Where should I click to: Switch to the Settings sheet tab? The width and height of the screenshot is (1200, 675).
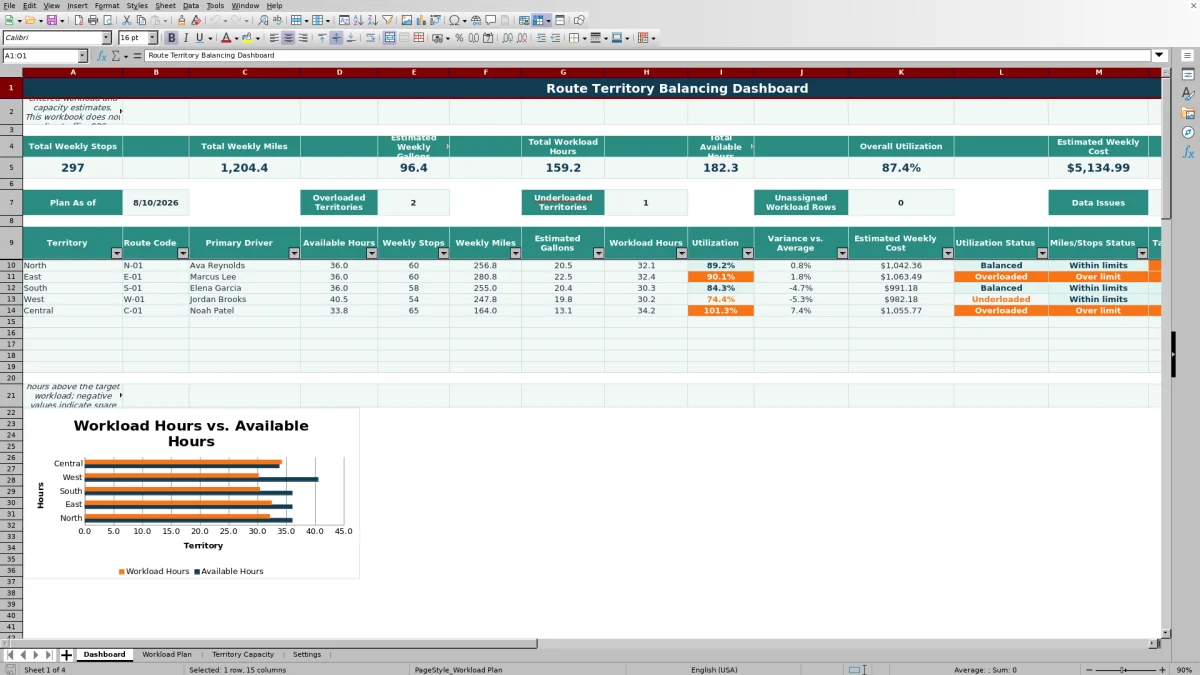pyautogui.click(x=307, y=655)
